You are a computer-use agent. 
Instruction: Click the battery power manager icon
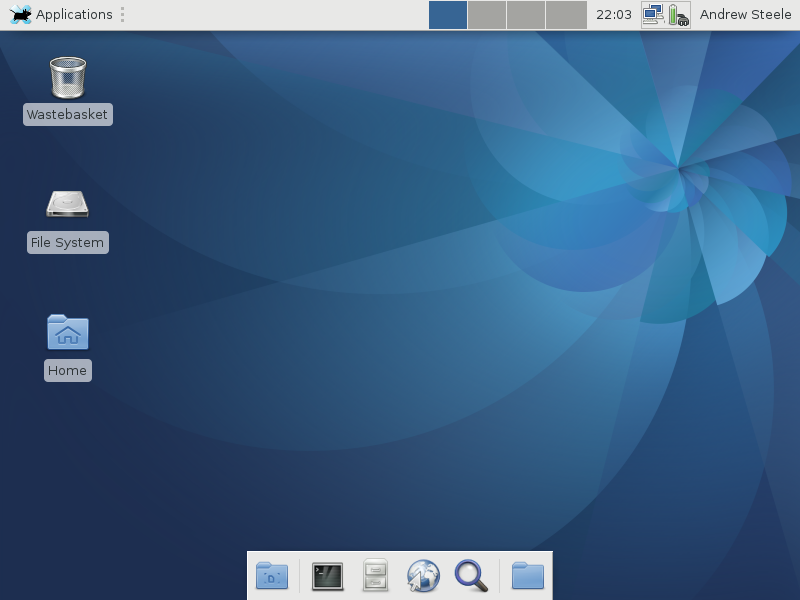point(678,15)
